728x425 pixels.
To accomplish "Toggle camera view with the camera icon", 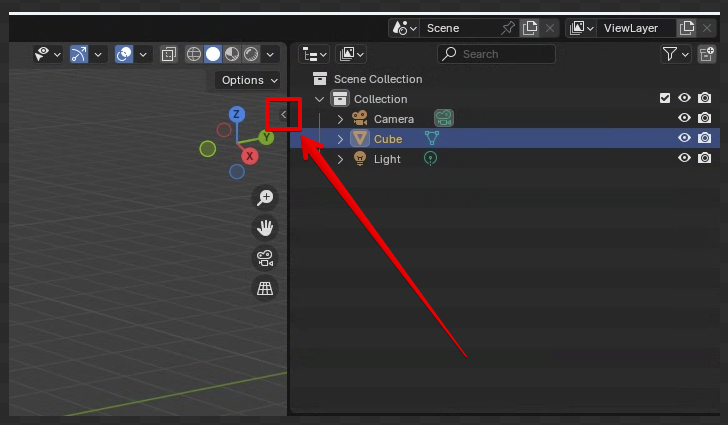I will pyautogui.click(x=265, y=258).
